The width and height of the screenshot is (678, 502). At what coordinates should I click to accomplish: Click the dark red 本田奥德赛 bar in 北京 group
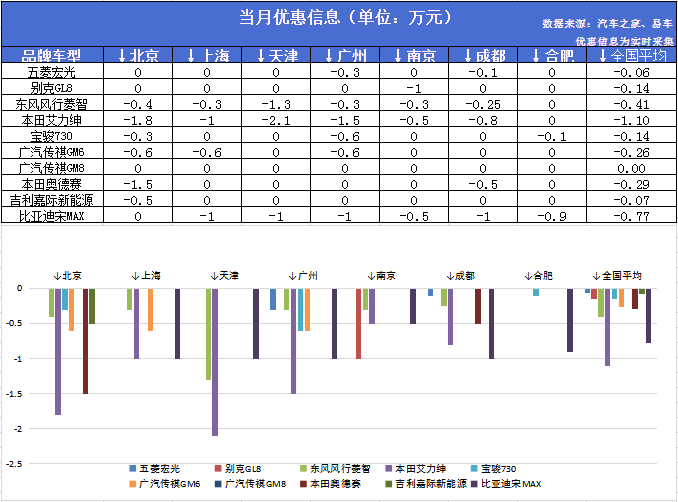click(x=85, y=341)
